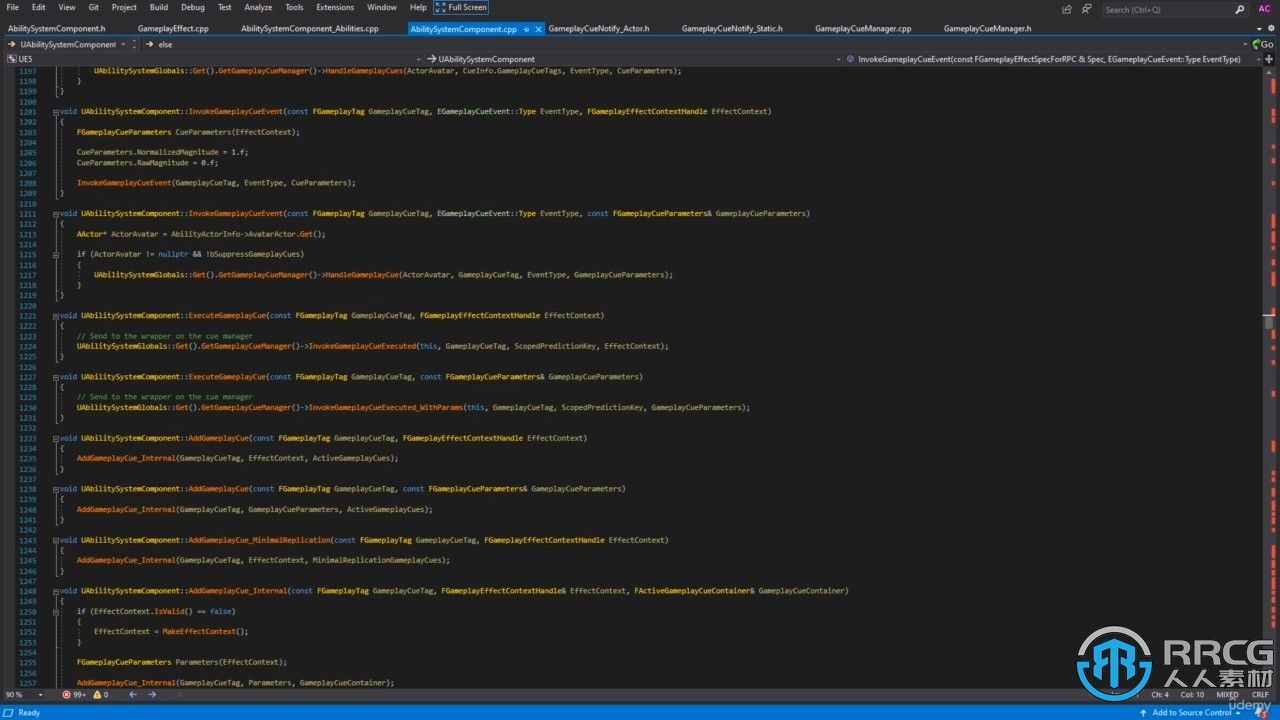This screenshot has height=720, width=1280.
Task: Switch to GameplayCueNotify_Actor.h tab
Action: click(x=598, y=29)
